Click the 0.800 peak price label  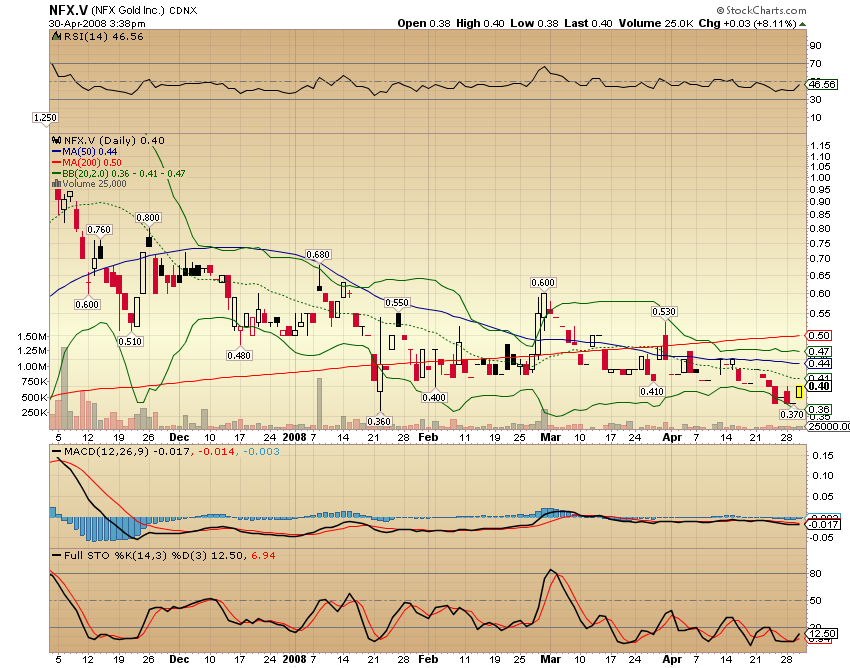pyautogui.click(x=148, y=217)
